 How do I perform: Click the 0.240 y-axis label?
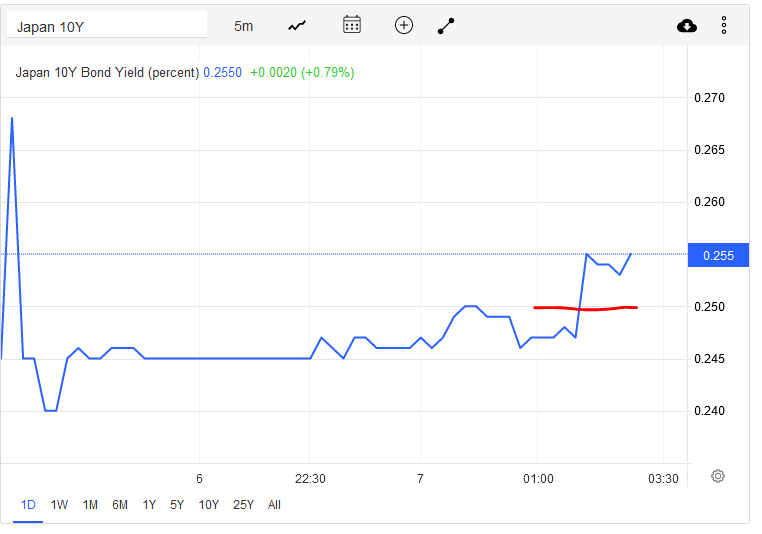[709, 411]
